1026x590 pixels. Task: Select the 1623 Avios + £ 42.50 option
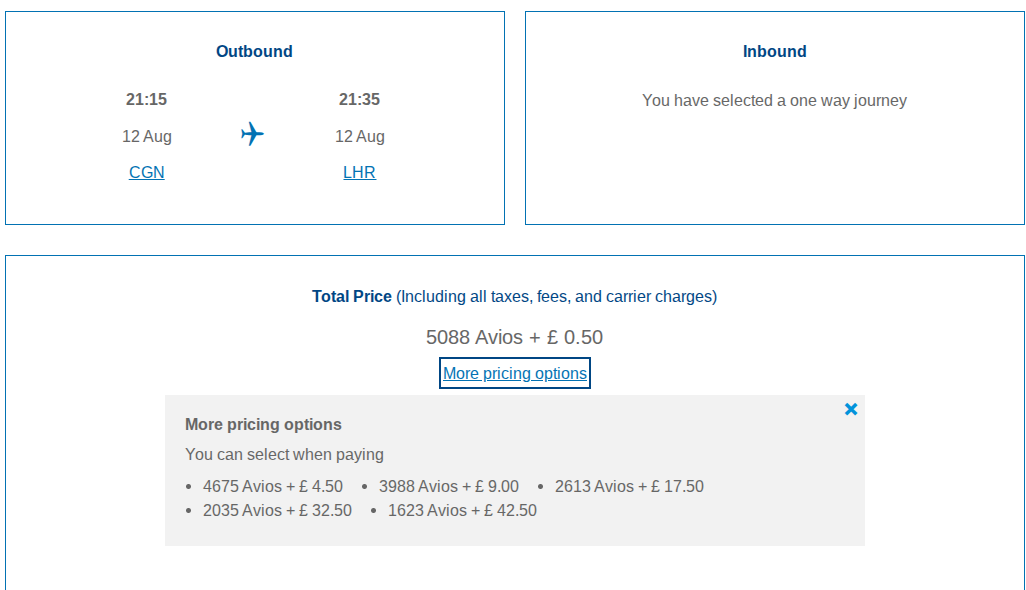[462, 510]
